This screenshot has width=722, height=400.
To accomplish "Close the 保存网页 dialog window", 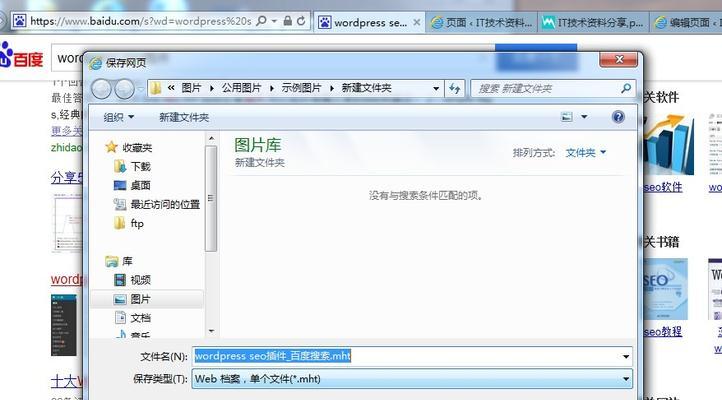I will tap(619, 59).
